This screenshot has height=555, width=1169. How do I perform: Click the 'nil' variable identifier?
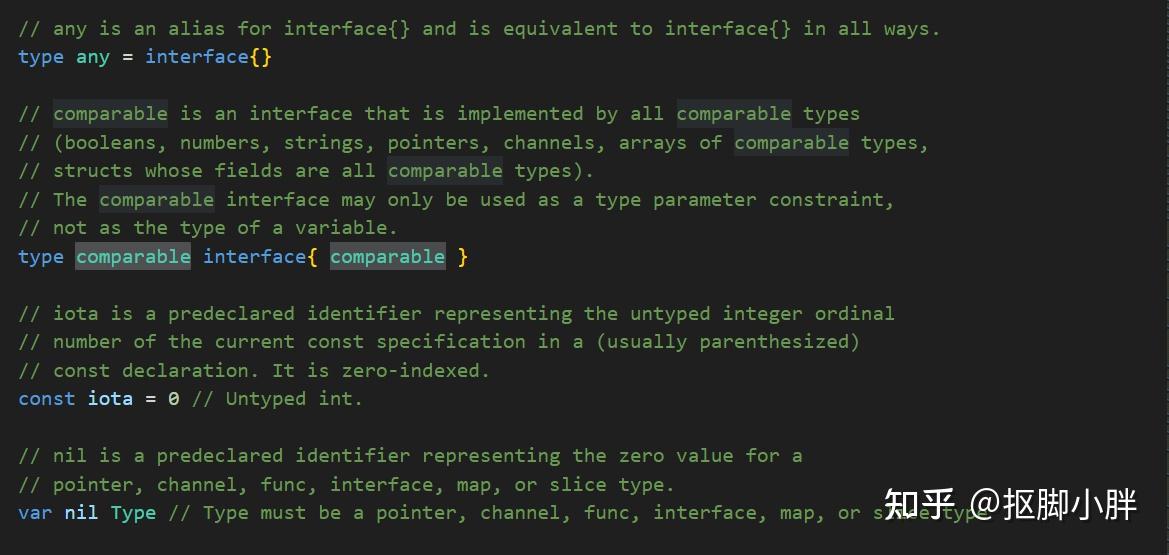81,513
